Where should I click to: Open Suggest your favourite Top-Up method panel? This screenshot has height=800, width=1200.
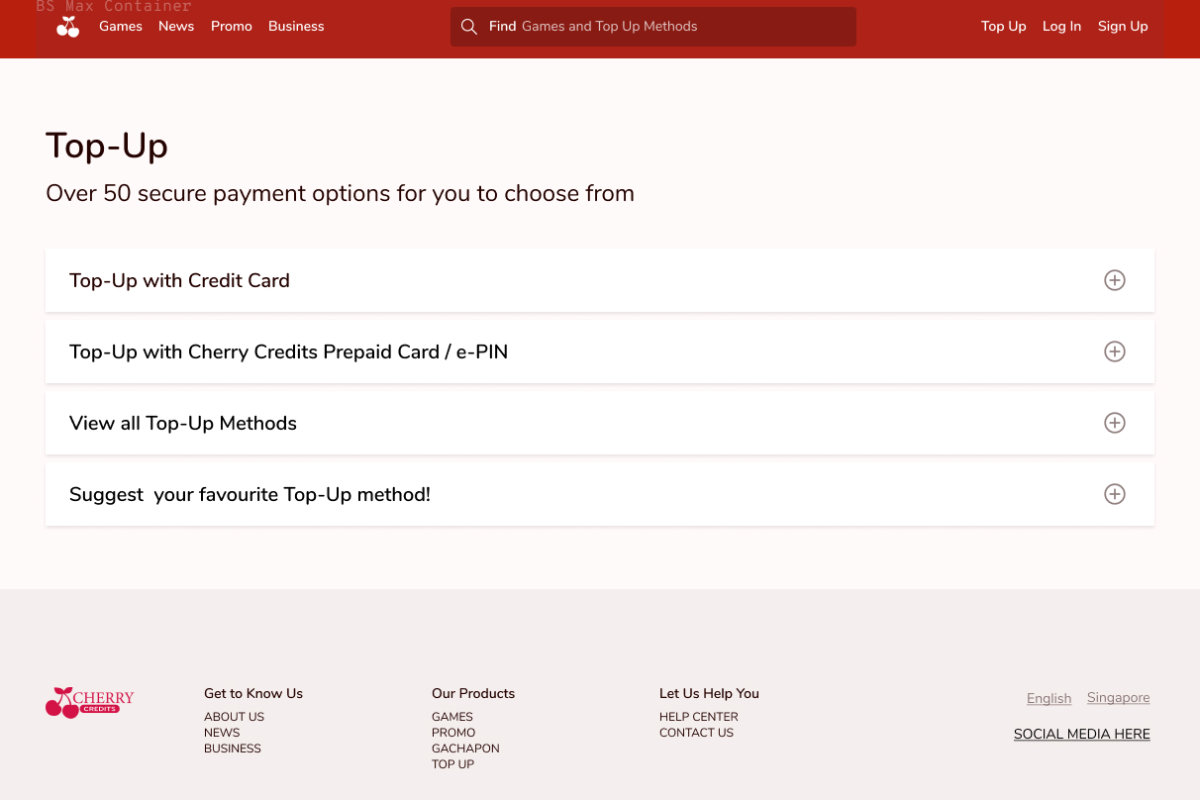[1114, 494]
